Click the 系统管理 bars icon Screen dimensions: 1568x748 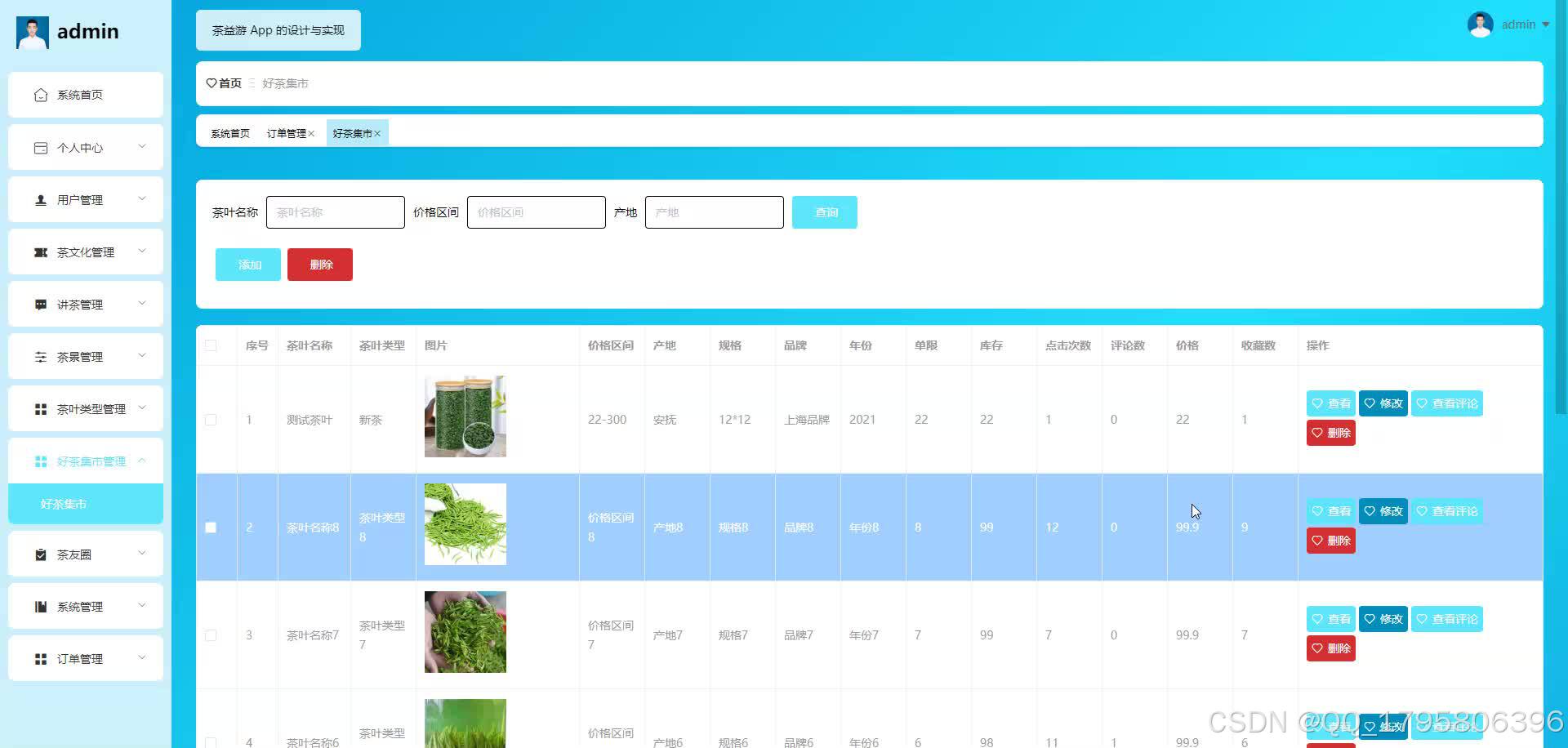(41, 607)
